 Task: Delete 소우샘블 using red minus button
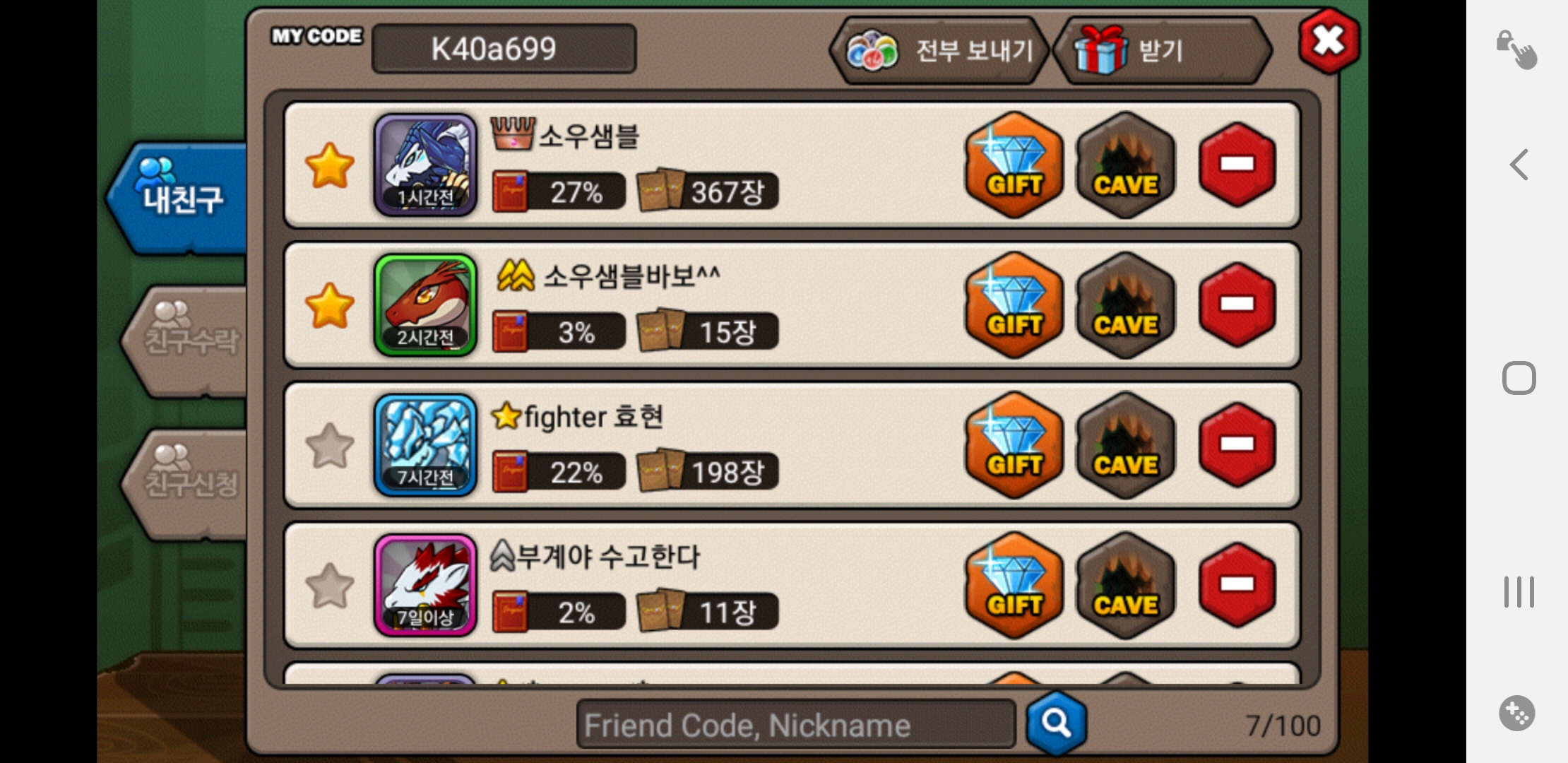coord(1237,165)
